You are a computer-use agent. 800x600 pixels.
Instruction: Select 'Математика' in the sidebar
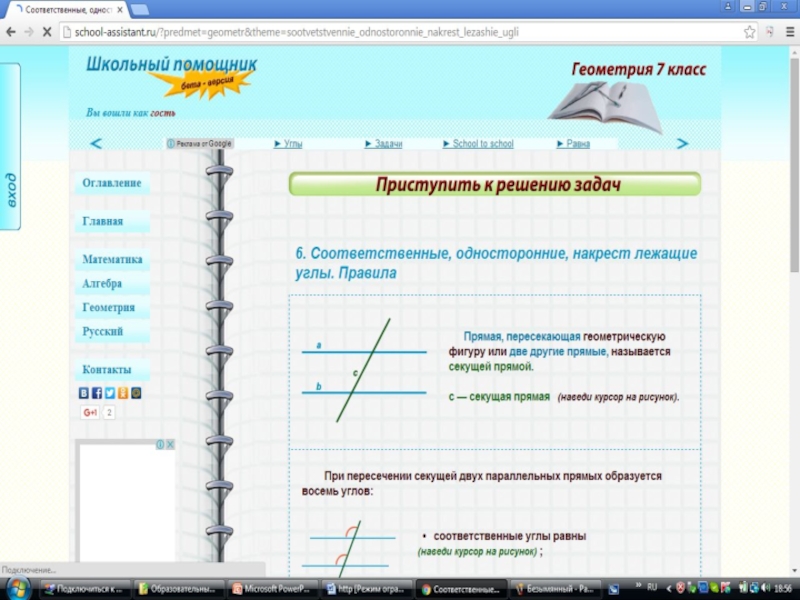point(112,259)
